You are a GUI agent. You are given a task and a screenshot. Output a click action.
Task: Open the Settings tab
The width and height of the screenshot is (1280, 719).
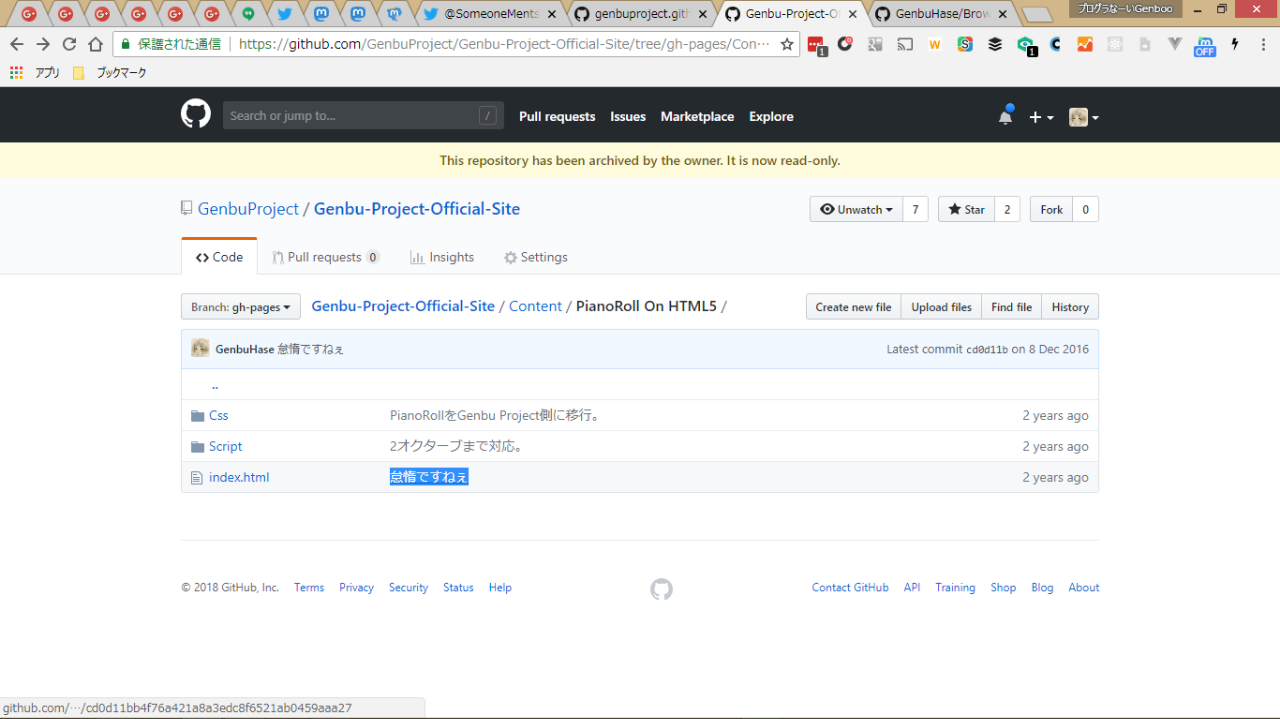[x=535, y=257]
